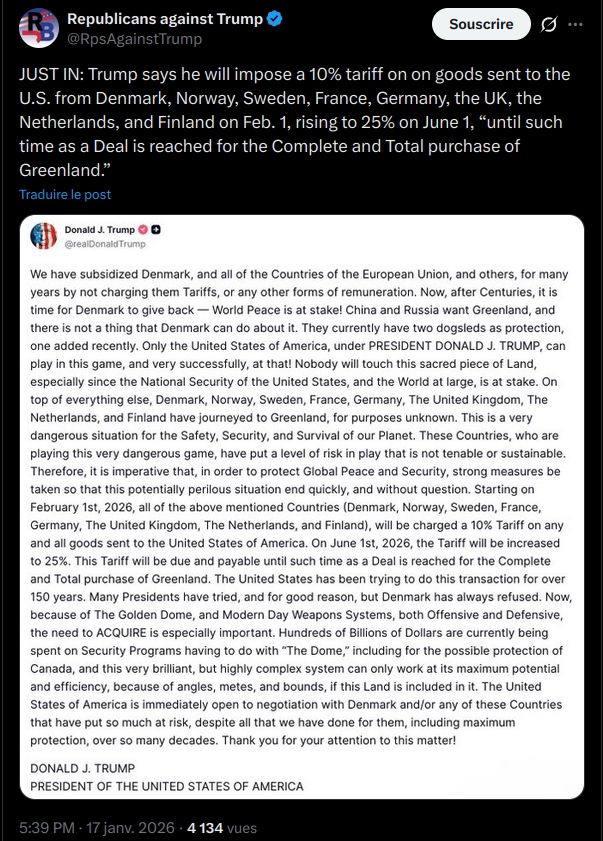This screenshot has height=841, width=603.
Task: Click the Traduire le post link
Action: [65, 194]
